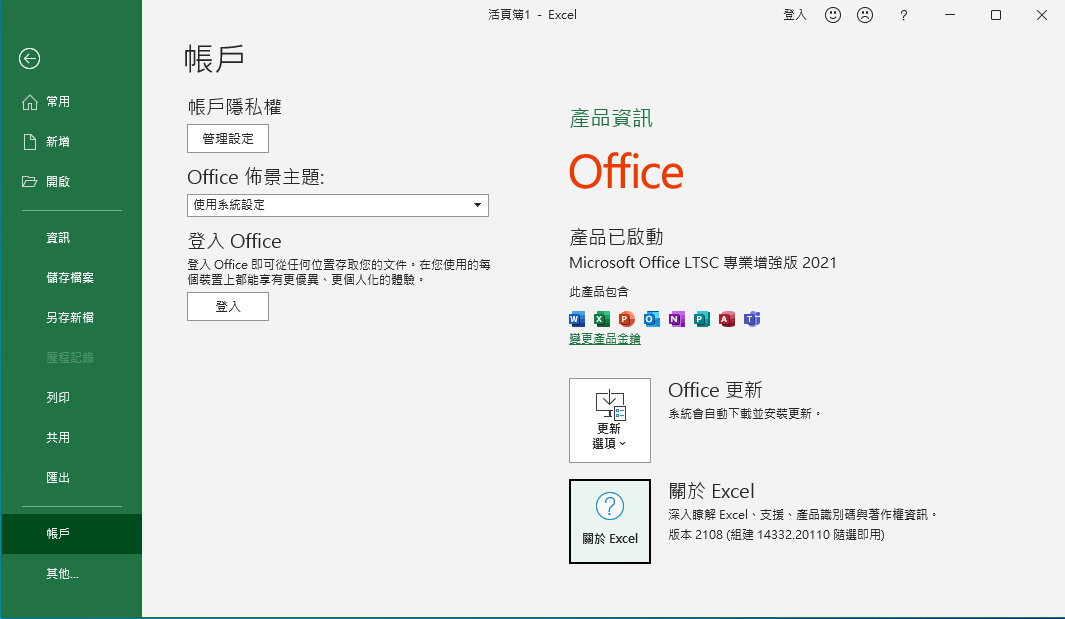Image resolution: width=1065 pixels, height=619 pixels.
Task: Click the Publisher app icon
Action: tap(702, 319)
